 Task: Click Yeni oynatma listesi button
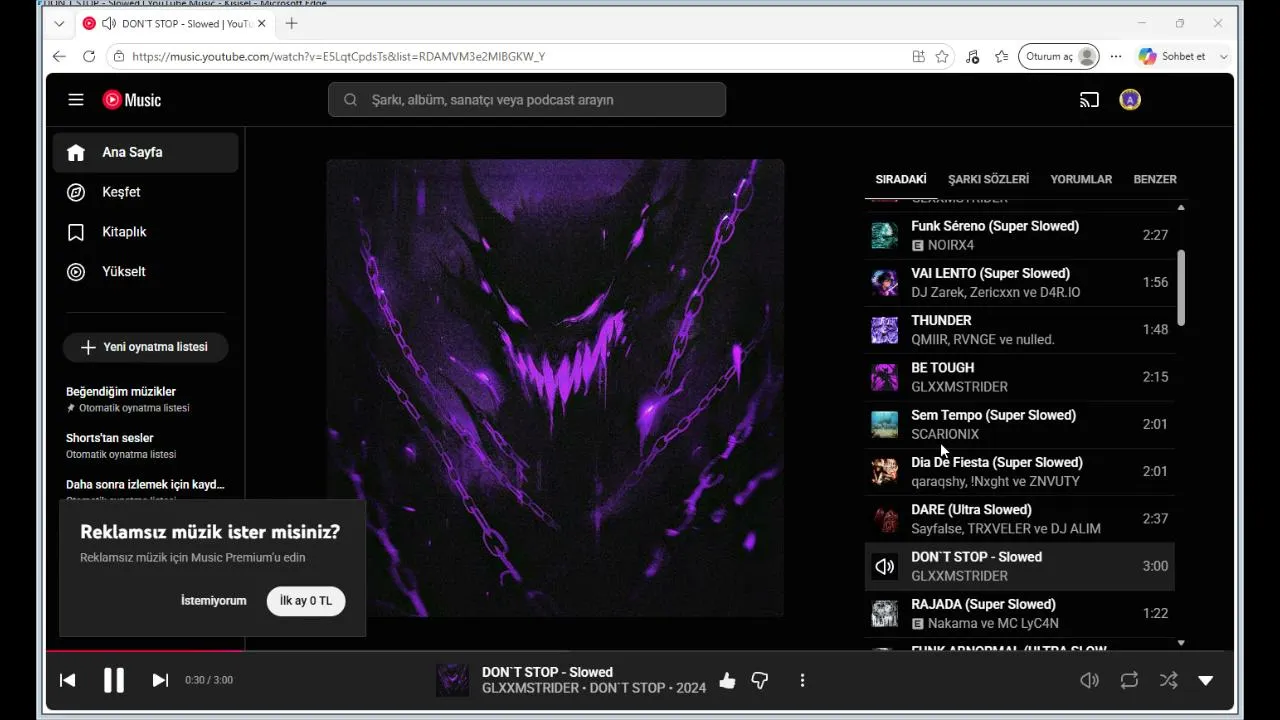click(x=146, y=347)
